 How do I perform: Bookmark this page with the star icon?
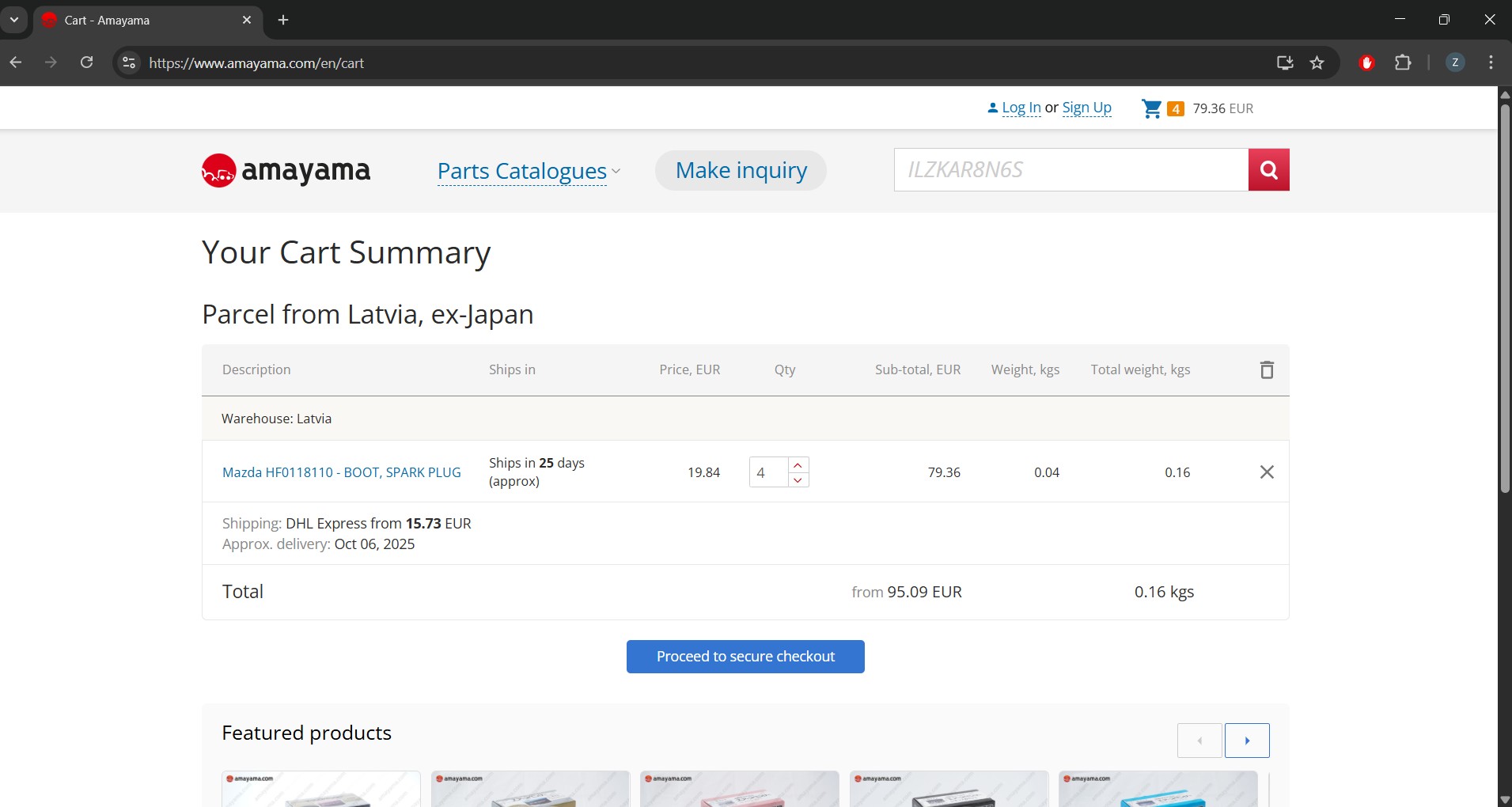[x=1317, y=63]
